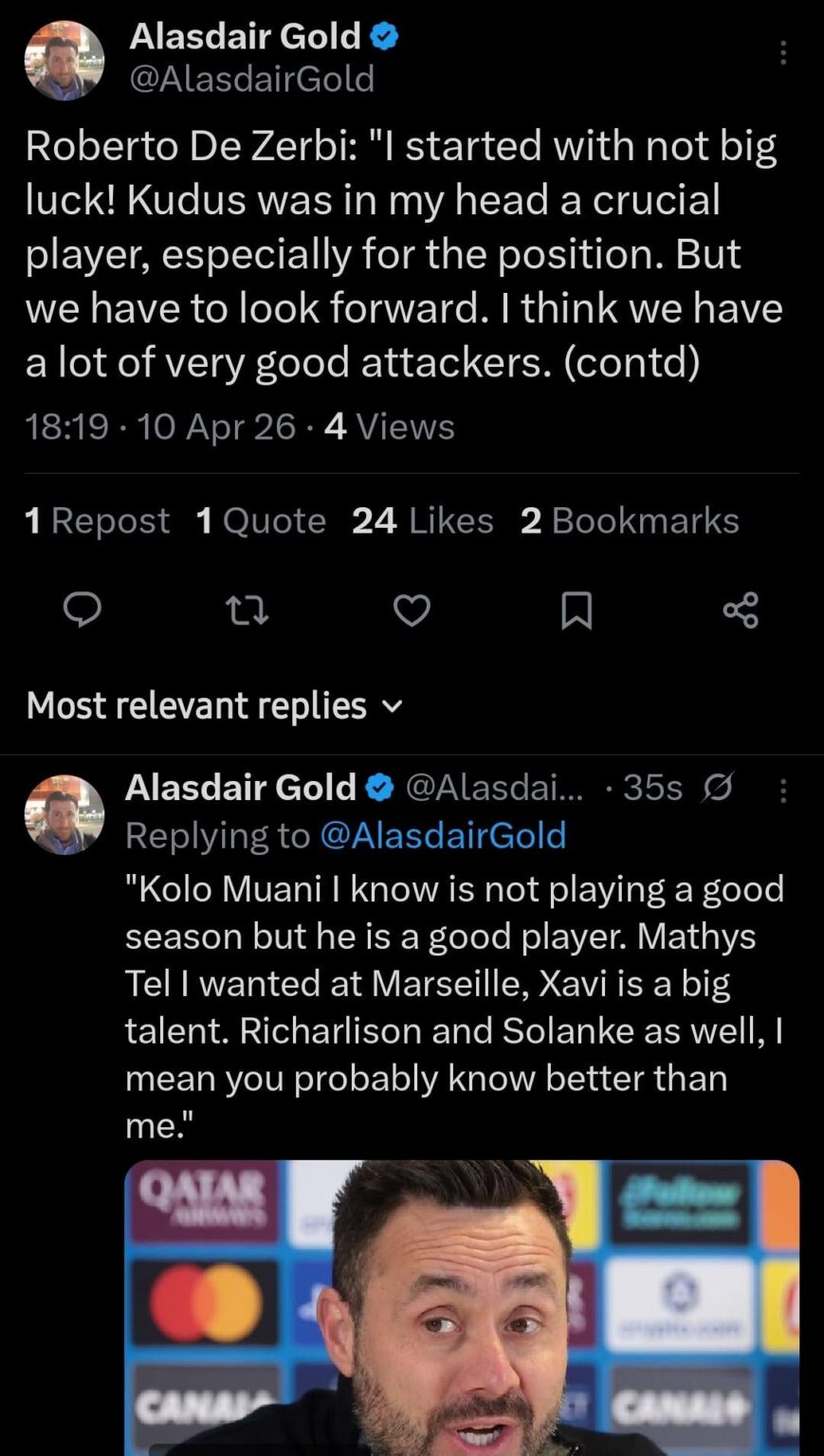Image resolution: width=824 pixels, height=1456 pixels.
Task: Like the De Zerbi tweet
Action: (x=411, y=611)
